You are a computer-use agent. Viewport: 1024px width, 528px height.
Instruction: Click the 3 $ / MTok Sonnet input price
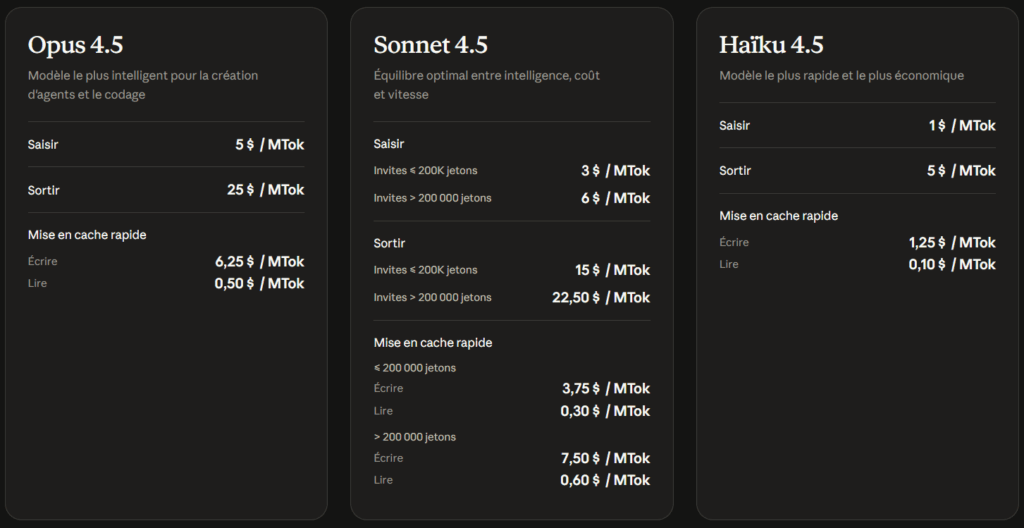615,171
